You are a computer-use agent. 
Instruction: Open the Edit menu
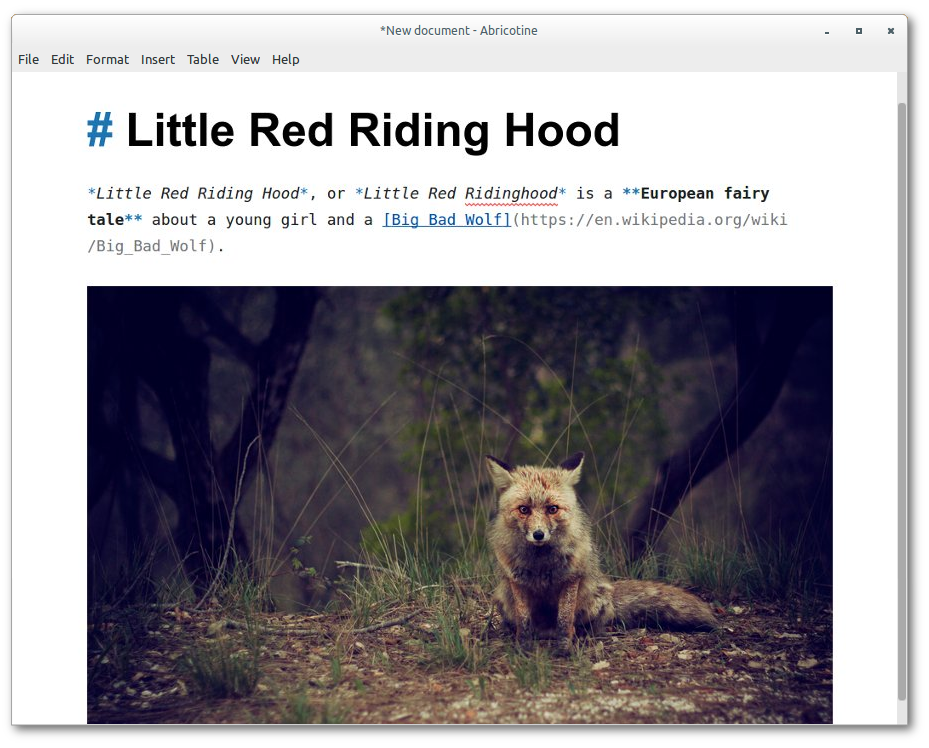pos(62,60)
